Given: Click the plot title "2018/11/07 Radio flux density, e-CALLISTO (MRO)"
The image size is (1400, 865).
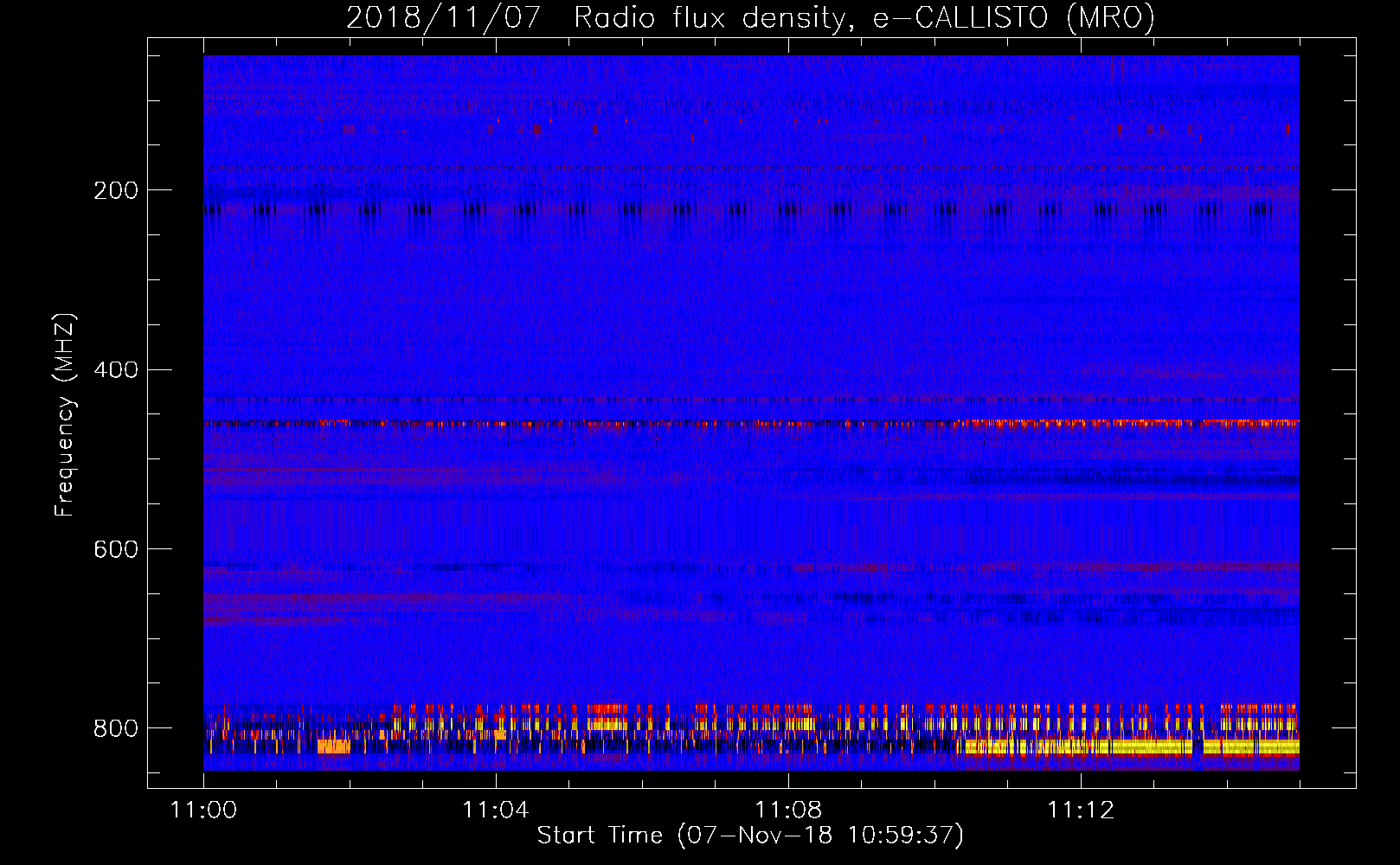Looking at the screenshot, I should (x=750, y=17).
